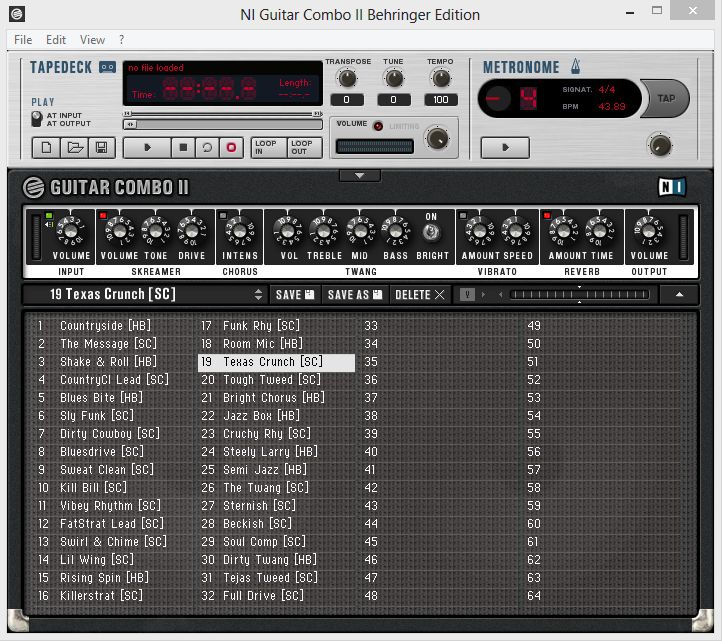The width and height of the screenshot is (722, 641).
Task: Open the Edit menu
Action: (56, 40)
